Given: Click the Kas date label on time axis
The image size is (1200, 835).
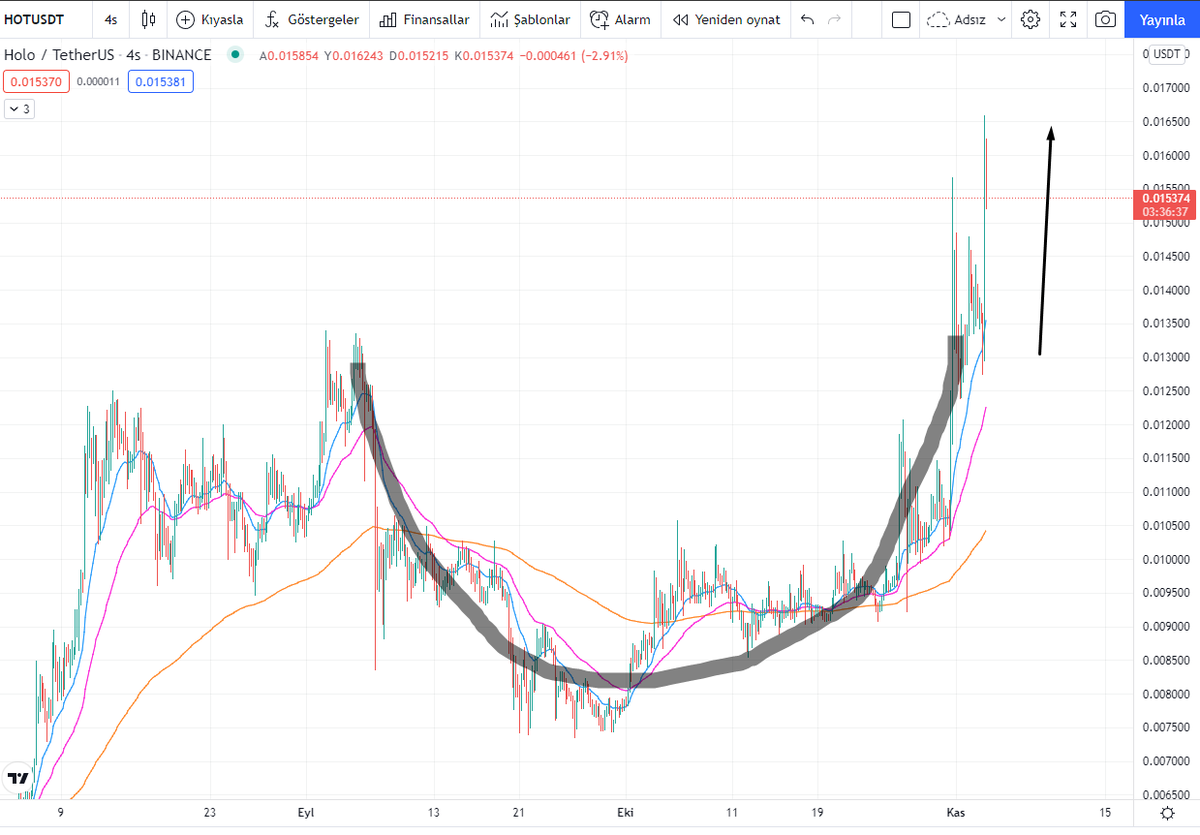Looking at the screenshot, I should click(x=956, y=812).
